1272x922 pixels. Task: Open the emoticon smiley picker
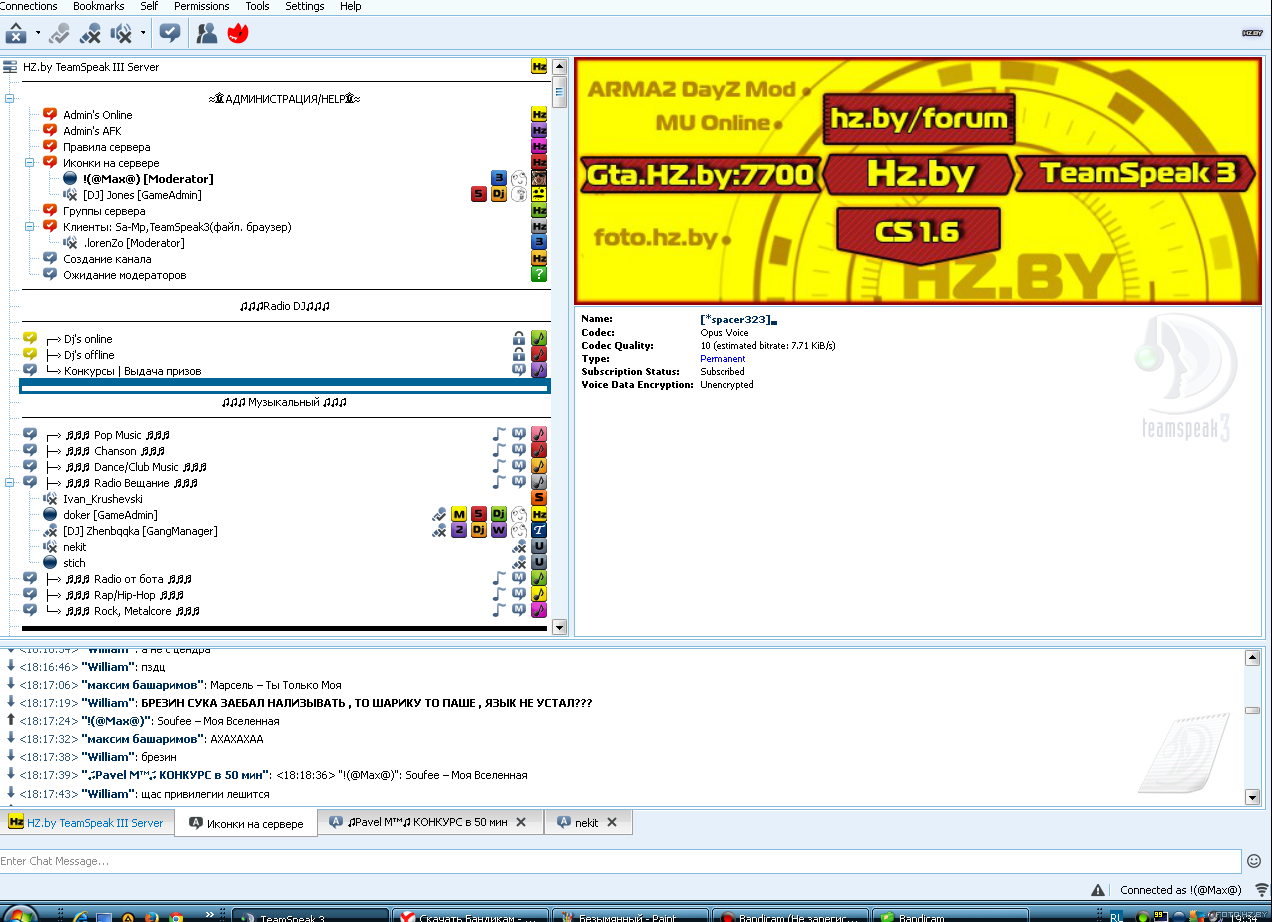coord(1254,861)
